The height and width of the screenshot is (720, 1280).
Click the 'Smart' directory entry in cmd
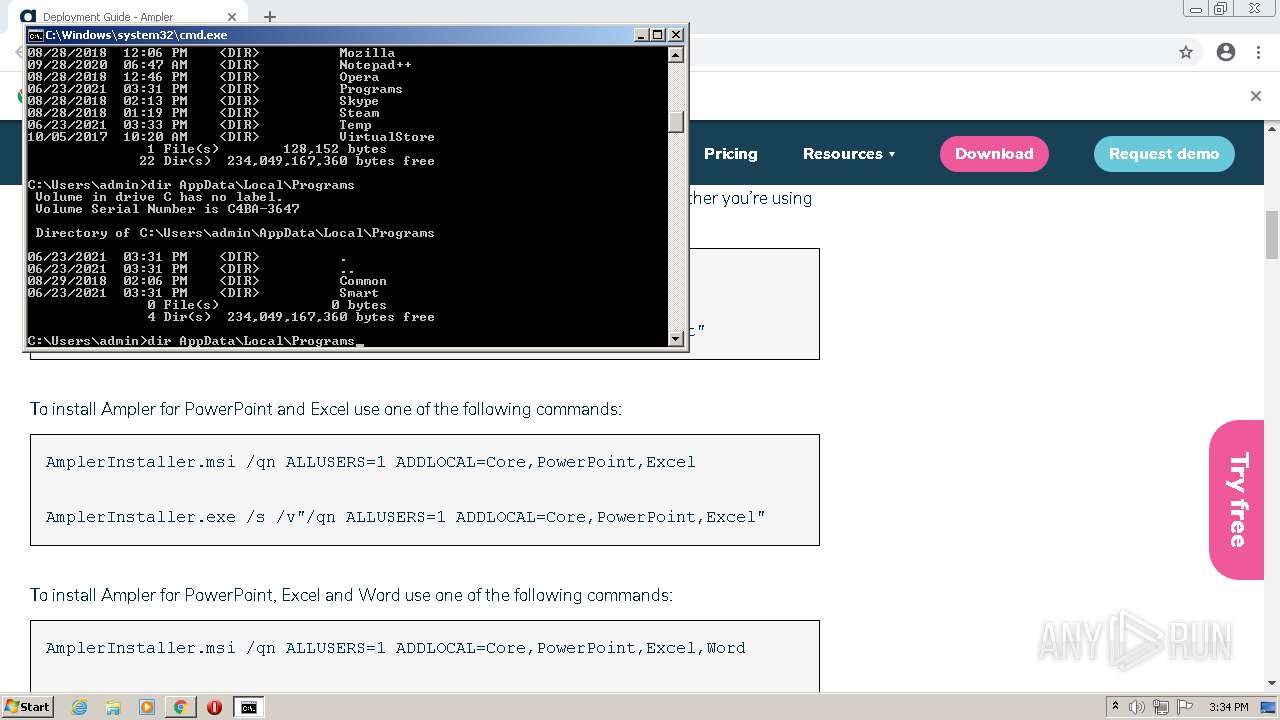click(x=203, y=293)
